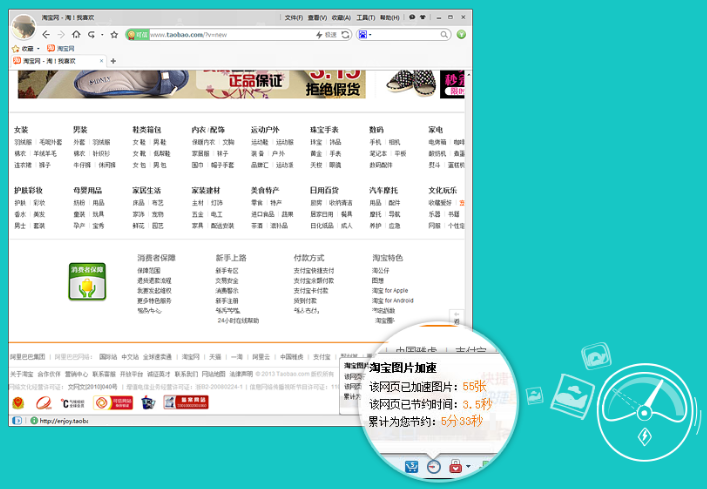707x489 pixels.
Task: Expand the dropdown beside the restore arrow
Action: tap(102, 35)
